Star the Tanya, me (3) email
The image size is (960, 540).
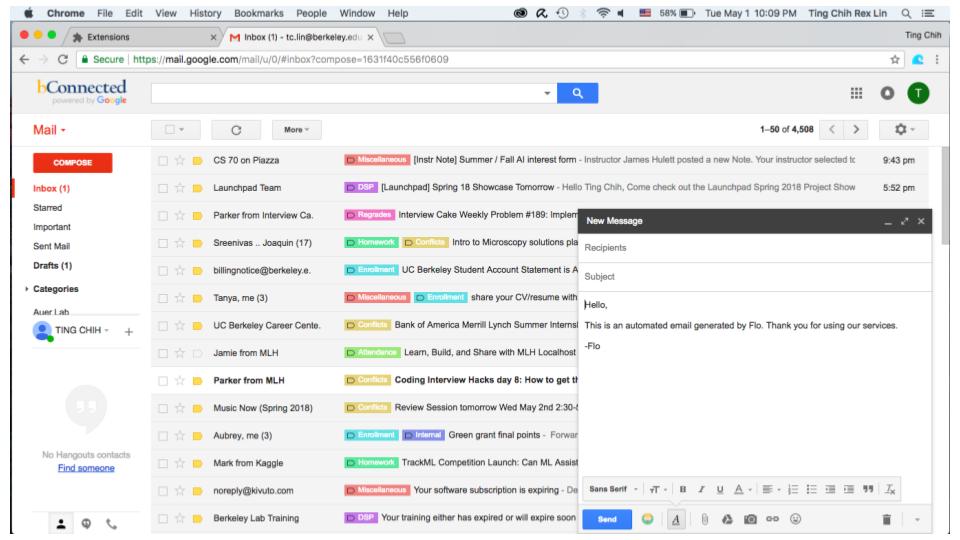(x=179, y=298)
